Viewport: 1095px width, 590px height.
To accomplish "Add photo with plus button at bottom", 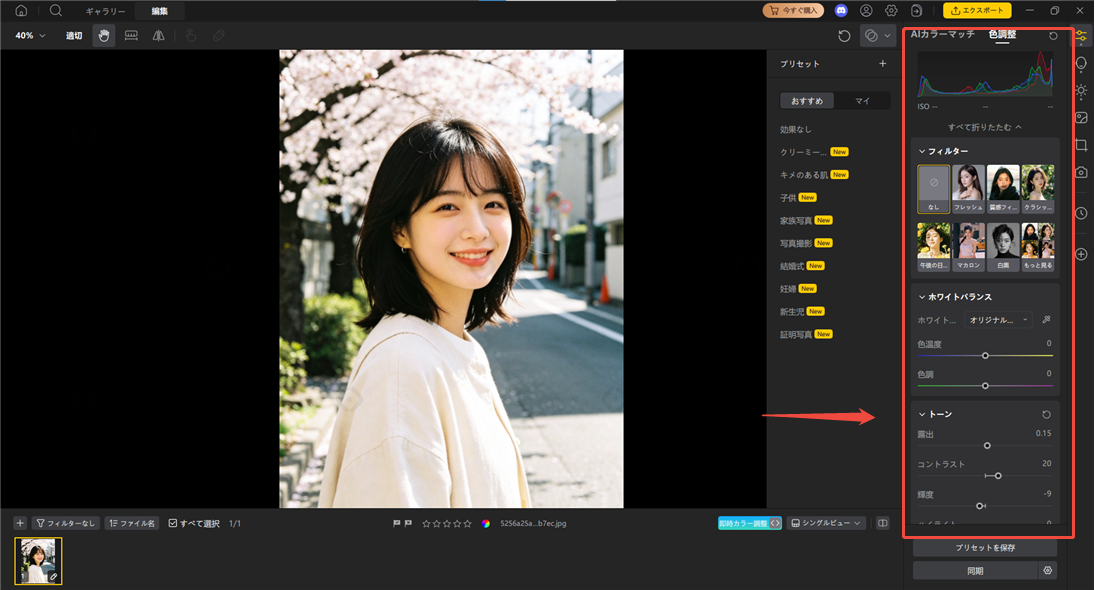I will [20, 523].
